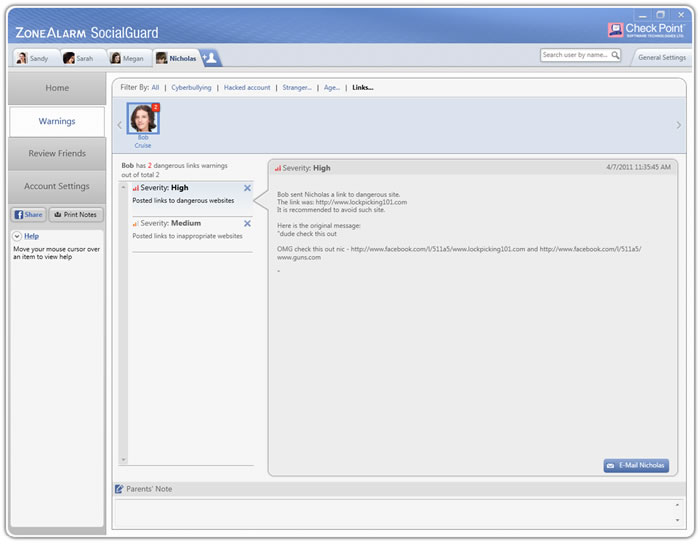Click the 'Severity: Medium' warning heading

click(x=171, y=223)
